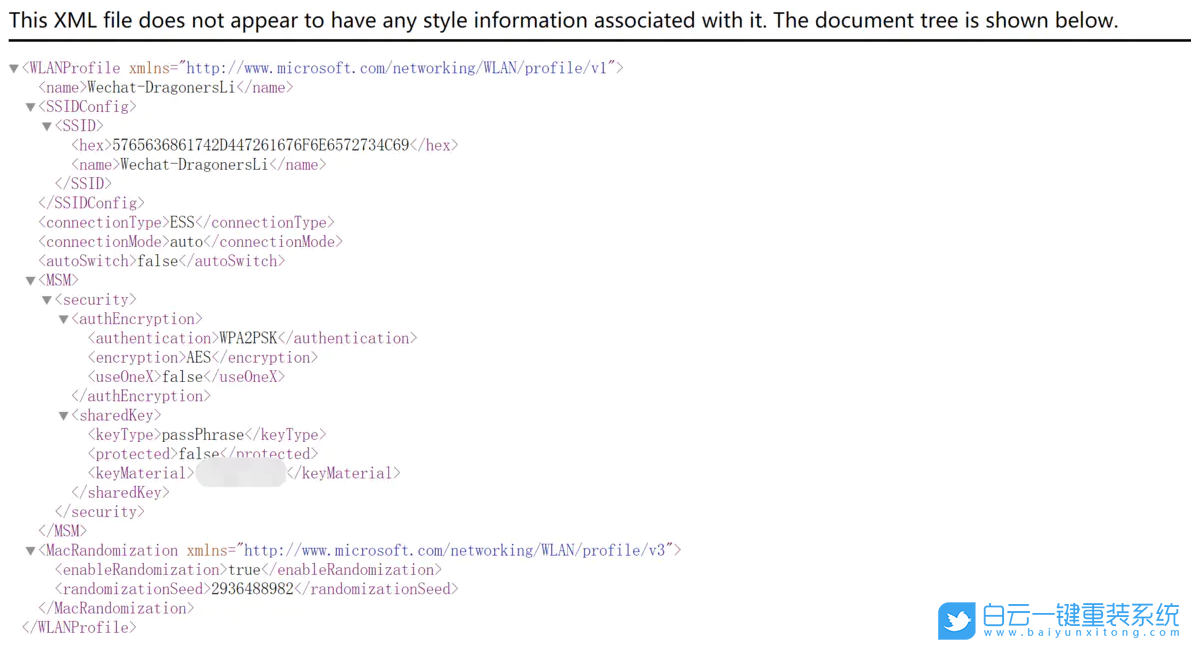1191x645 pixels.
Task: Click the WLAN profile v3 namespace URL
Action: tap(455, 550)
